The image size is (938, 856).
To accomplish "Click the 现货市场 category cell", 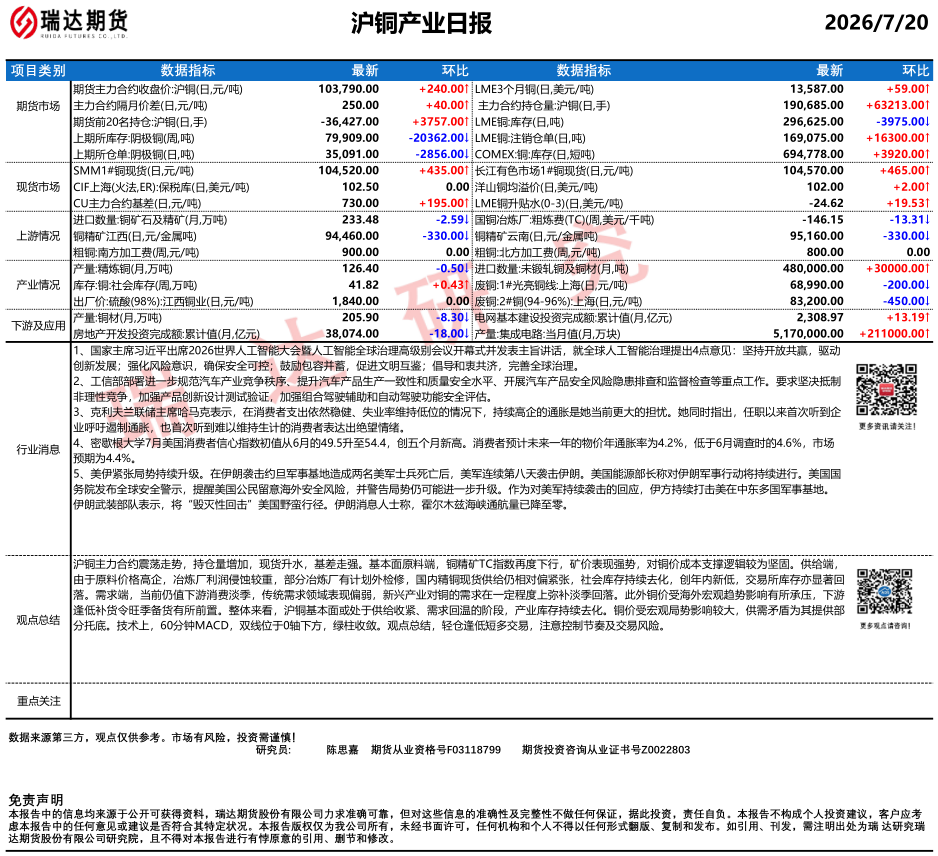I will click(38, 187).
